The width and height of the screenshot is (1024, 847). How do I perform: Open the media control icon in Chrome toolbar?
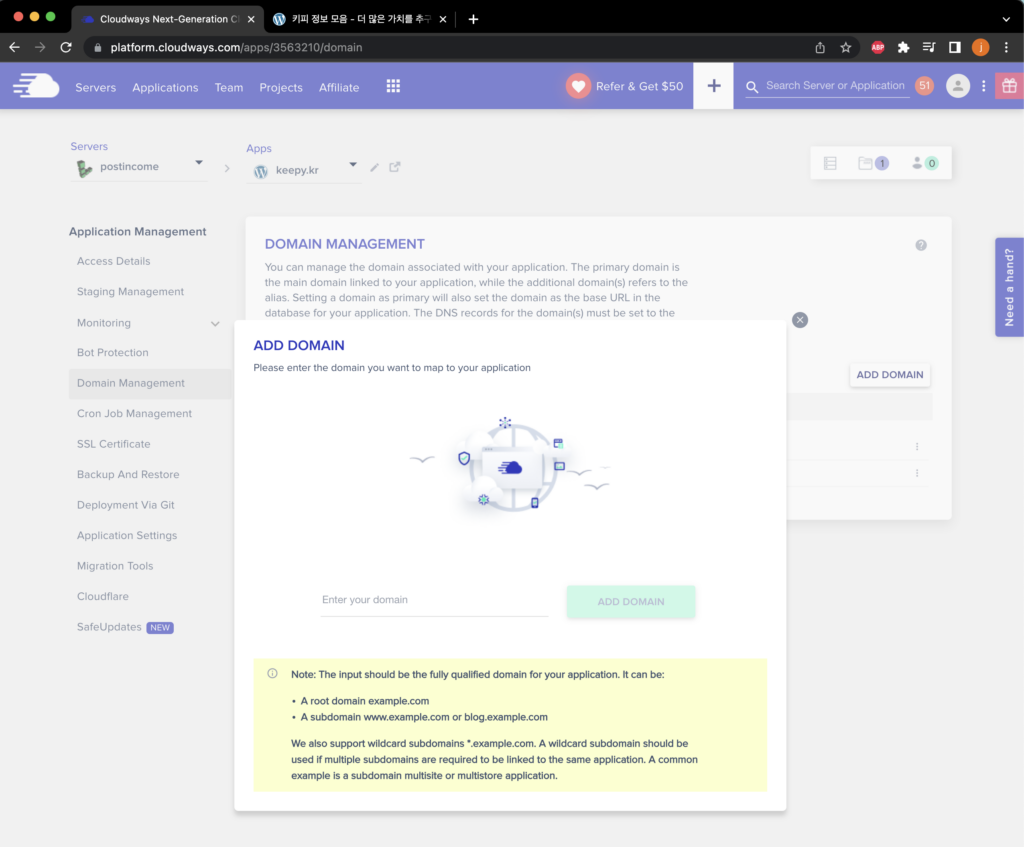click(929, 47)
